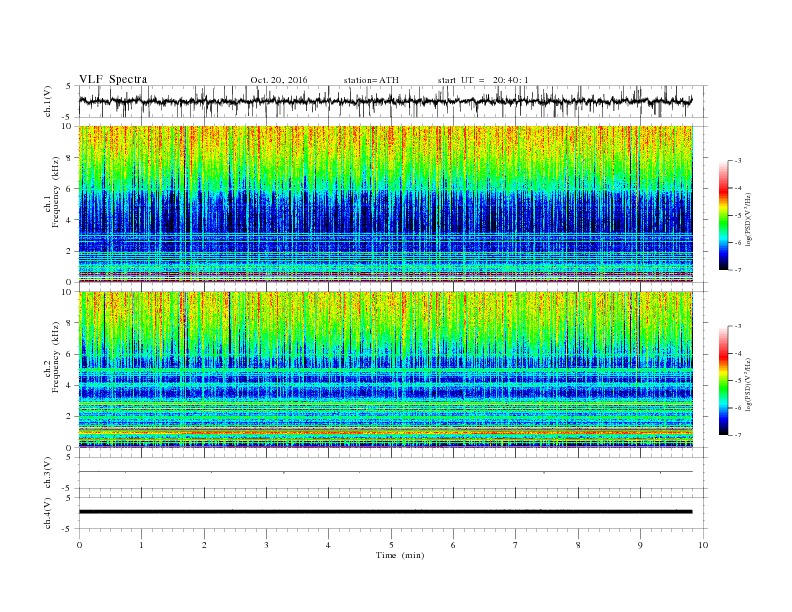Screen dimensions: 792x612
Task: Click the thick black ch.4 voltage trace
Action: click(386, 512)
